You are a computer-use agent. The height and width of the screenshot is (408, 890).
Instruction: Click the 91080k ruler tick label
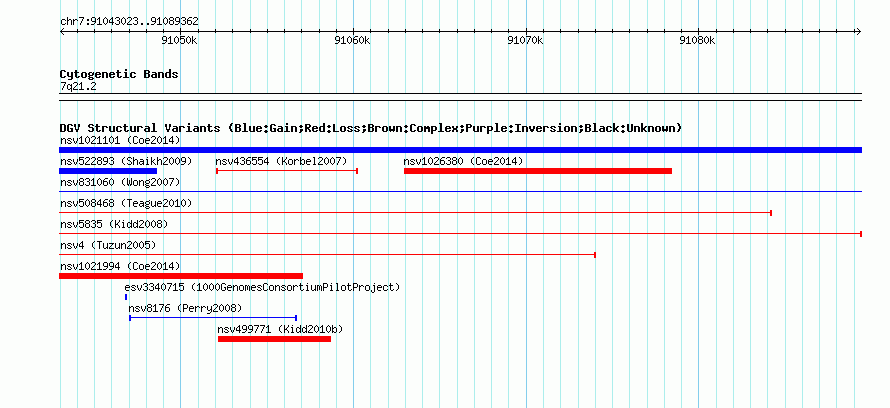tap(698, 40)
